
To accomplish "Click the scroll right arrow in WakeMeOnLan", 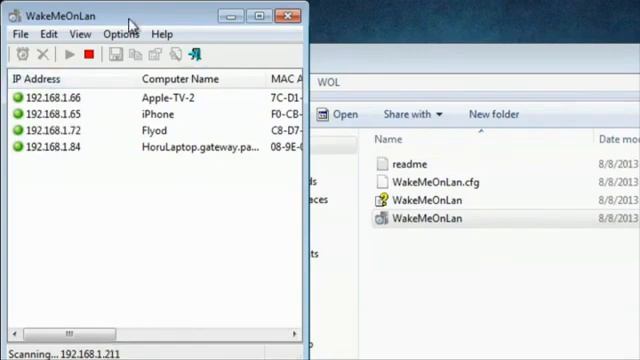I will pos(295,334).
